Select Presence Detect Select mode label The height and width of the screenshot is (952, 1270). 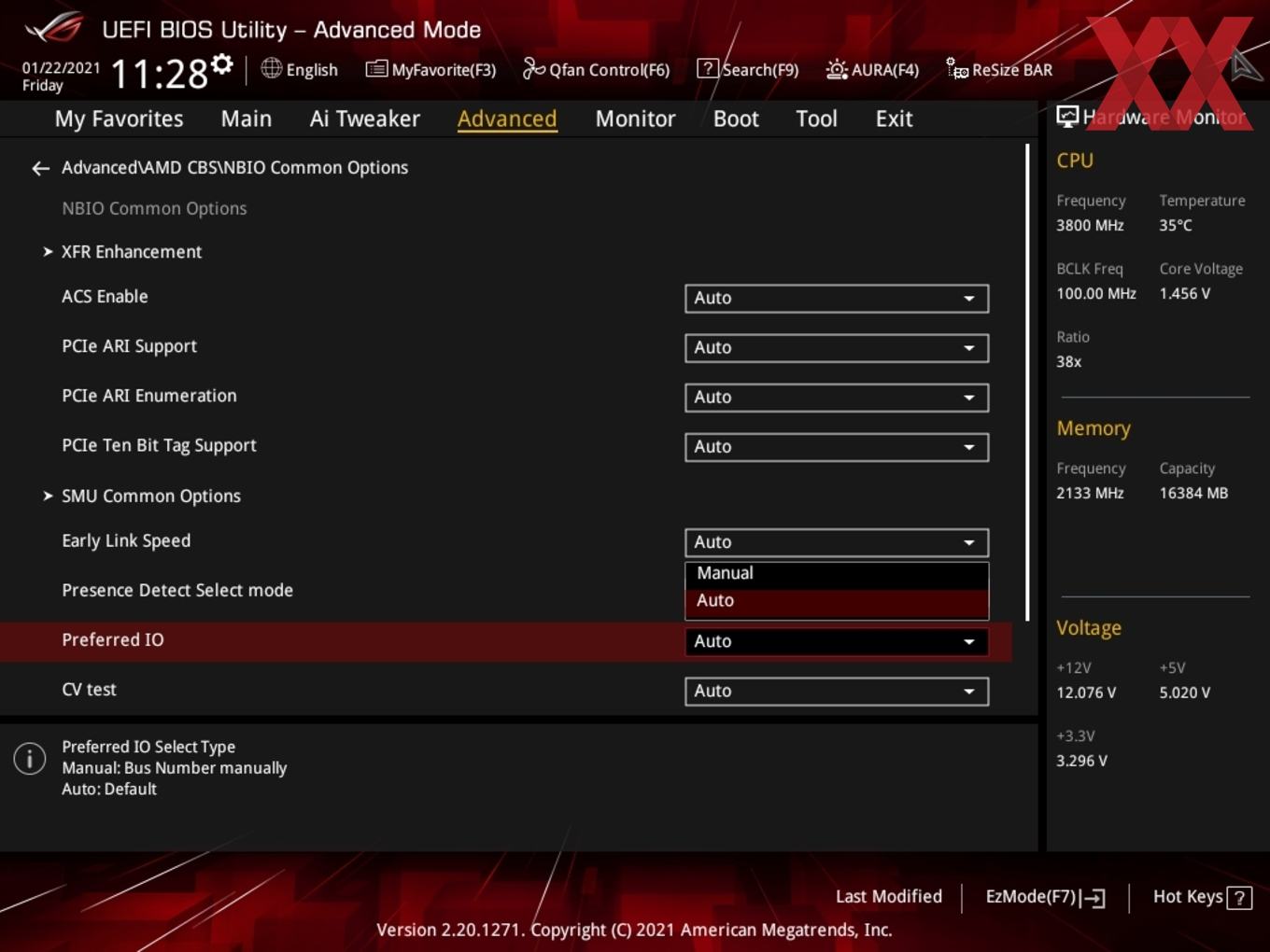pyautogui.click(x=177, y=591)
